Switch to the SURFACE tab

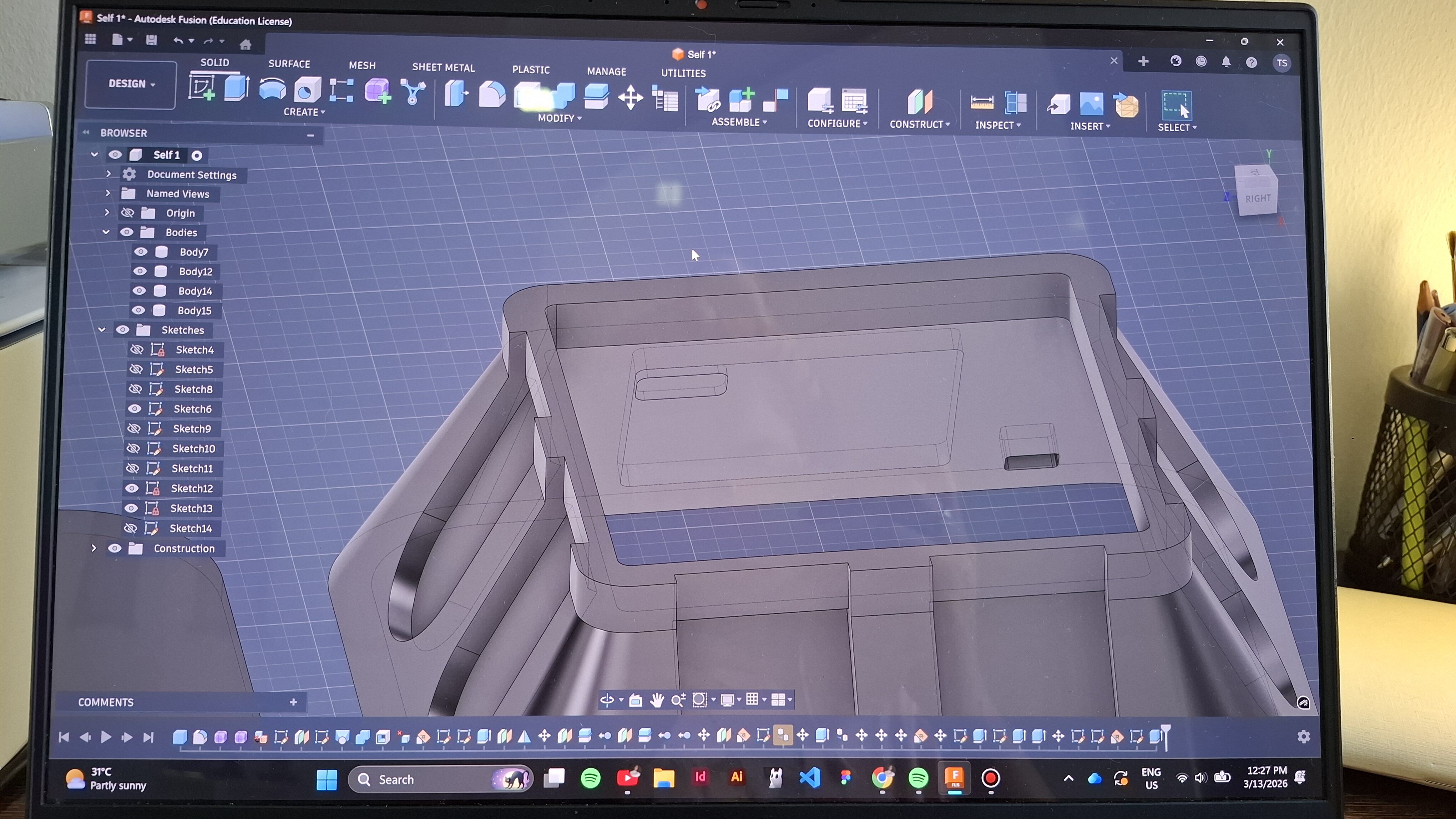point(289,64)
